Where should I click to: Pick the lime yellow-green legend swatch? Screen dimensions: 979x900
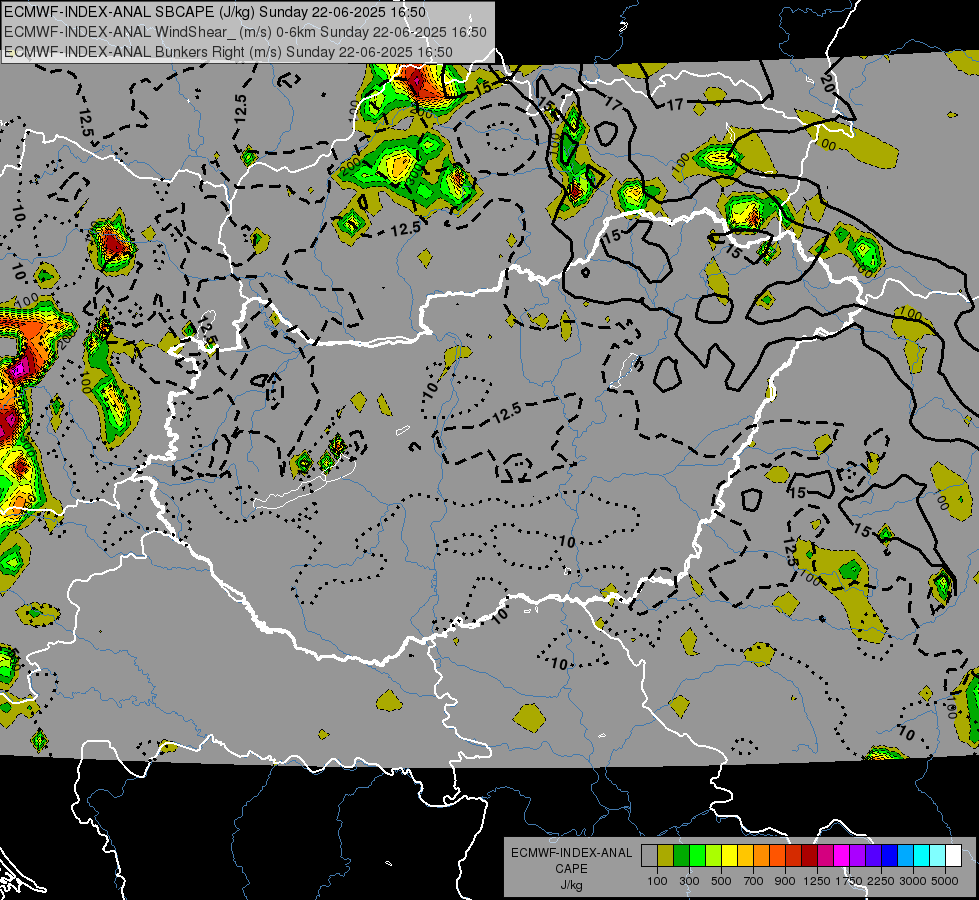click(x=714, y=856)
